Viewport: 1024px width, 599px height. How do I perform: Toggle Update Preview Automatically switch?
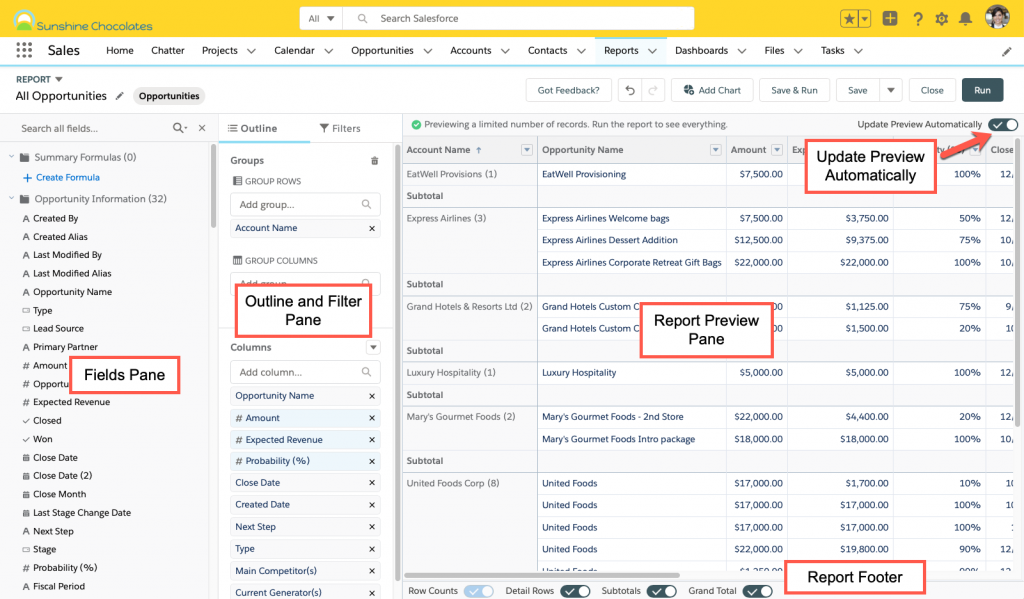(x=1002, y=124)
